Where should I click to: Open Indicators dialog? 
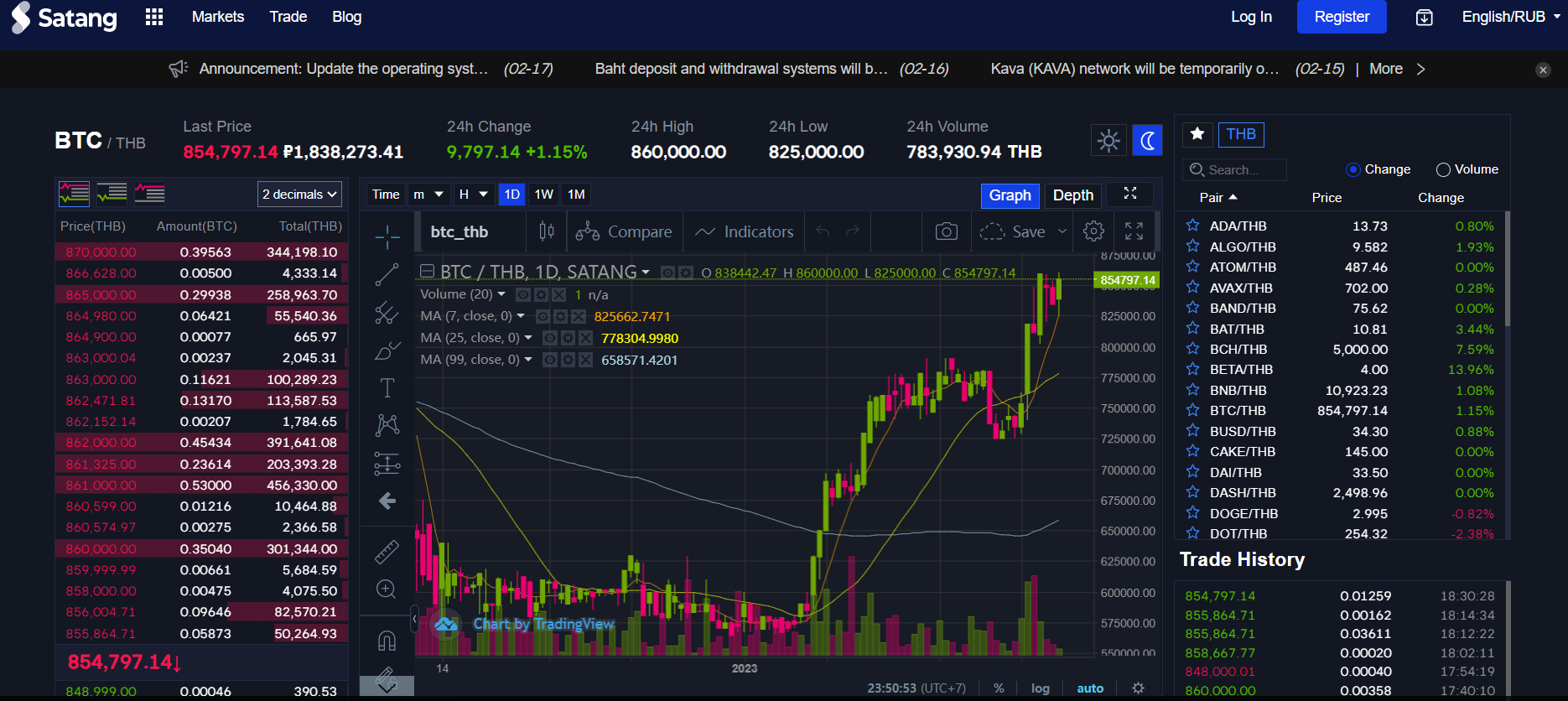[x=744, y=231]
